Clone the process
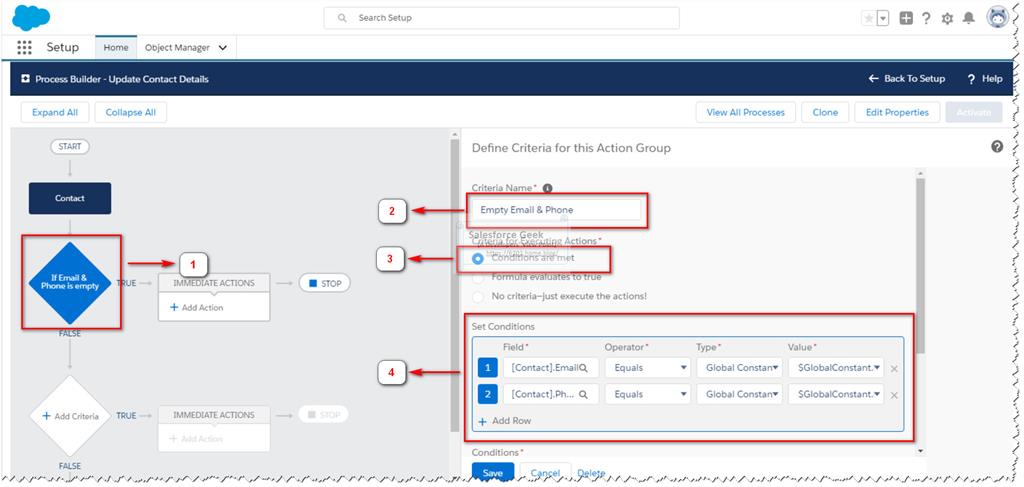Image resolution: width=1024 pixels, height=487 pixels. coord(825,112)
